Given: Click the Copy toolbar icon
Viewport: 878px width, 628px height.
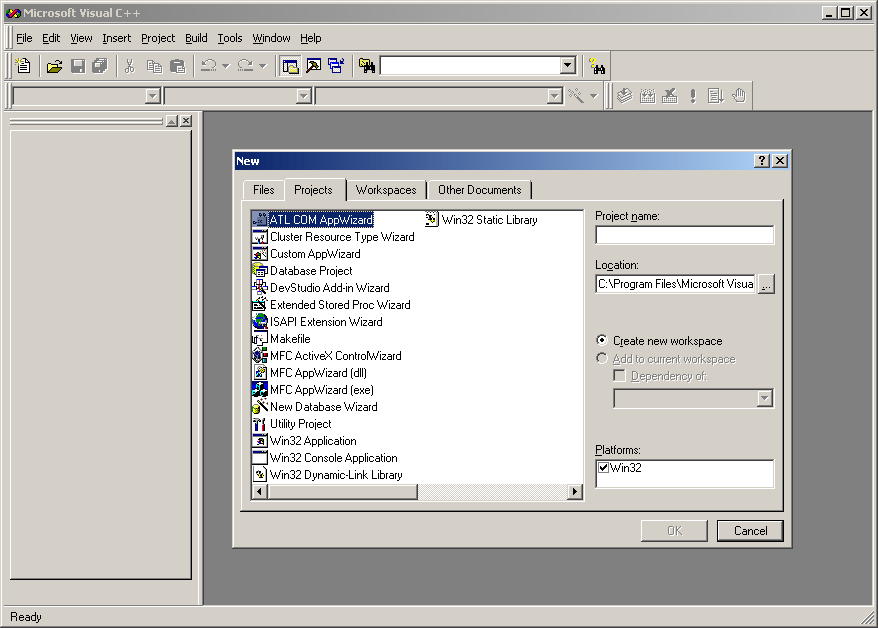Looking at the screenshot, I should [154, 67].
